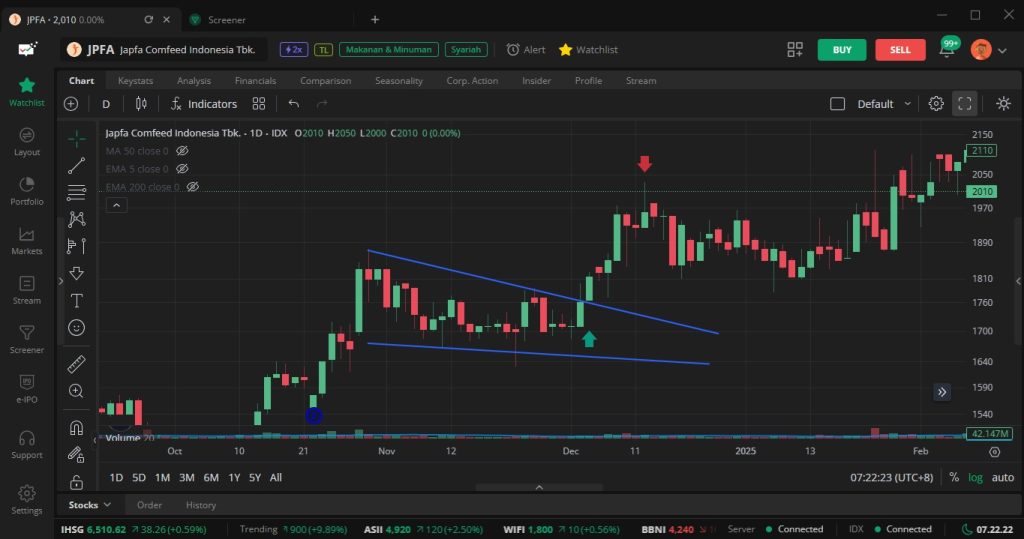The image size is (1024, 539).
Task: Set chart range to 1M
Action: pos(163,478)
